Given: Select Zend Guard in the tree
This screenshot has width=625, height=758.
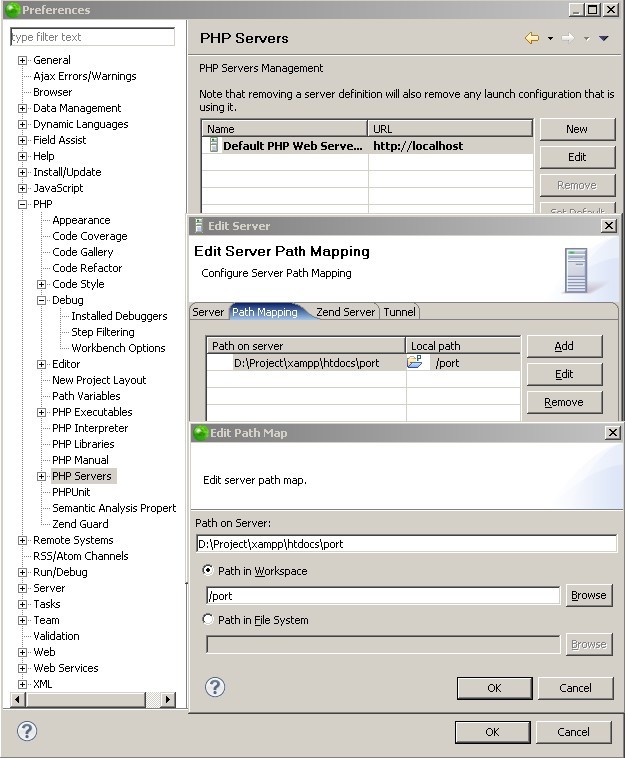Looking at the screenshot, I should point(80,524).
